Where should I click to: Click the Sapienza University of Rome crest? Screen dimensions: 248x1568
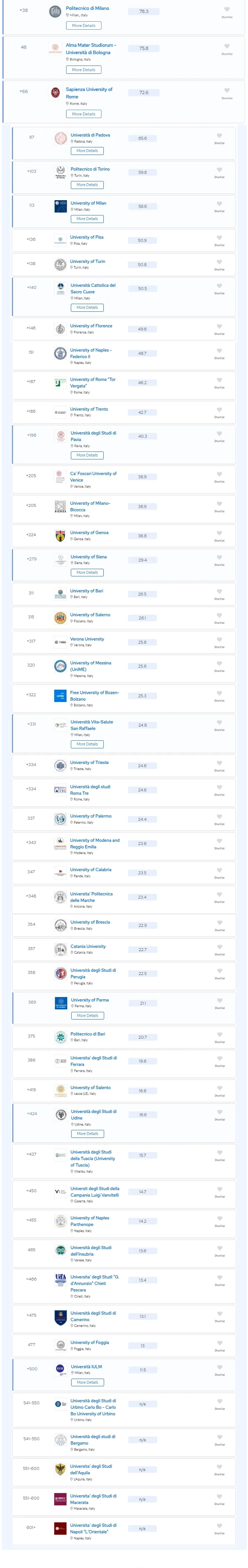pyautogui.click(x=55, y=93)
